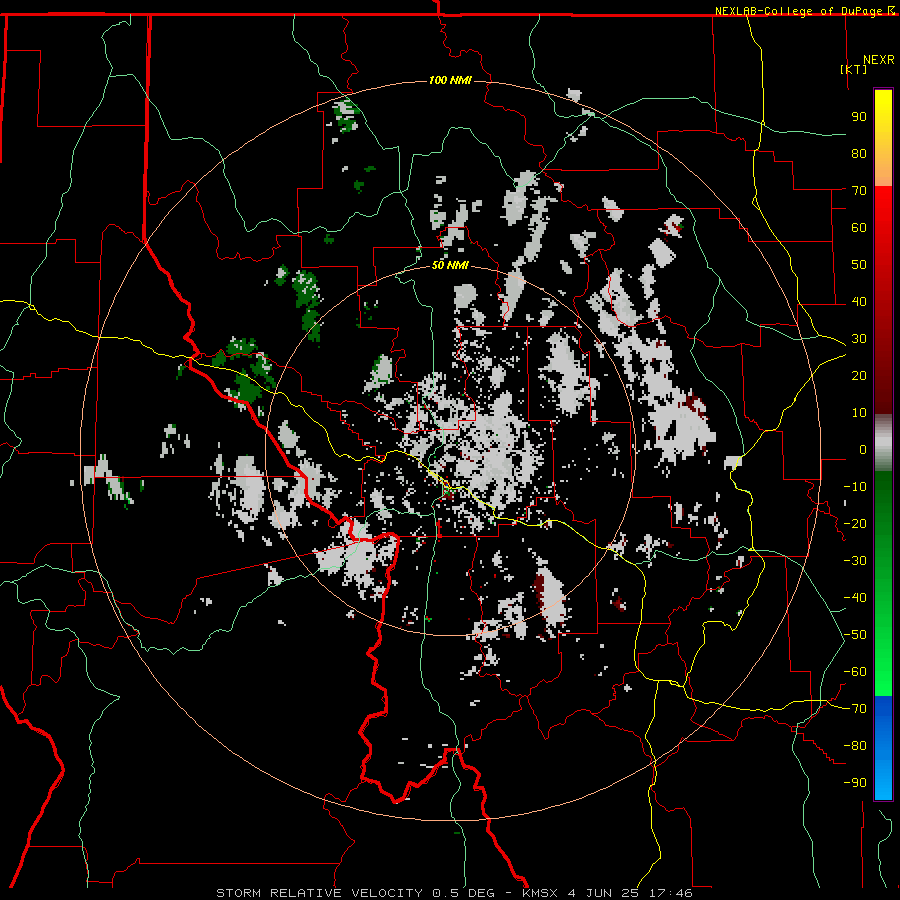Click the 0 value on the velocity scale
Viewport: 900px width, 900px height.
[863, 449]
